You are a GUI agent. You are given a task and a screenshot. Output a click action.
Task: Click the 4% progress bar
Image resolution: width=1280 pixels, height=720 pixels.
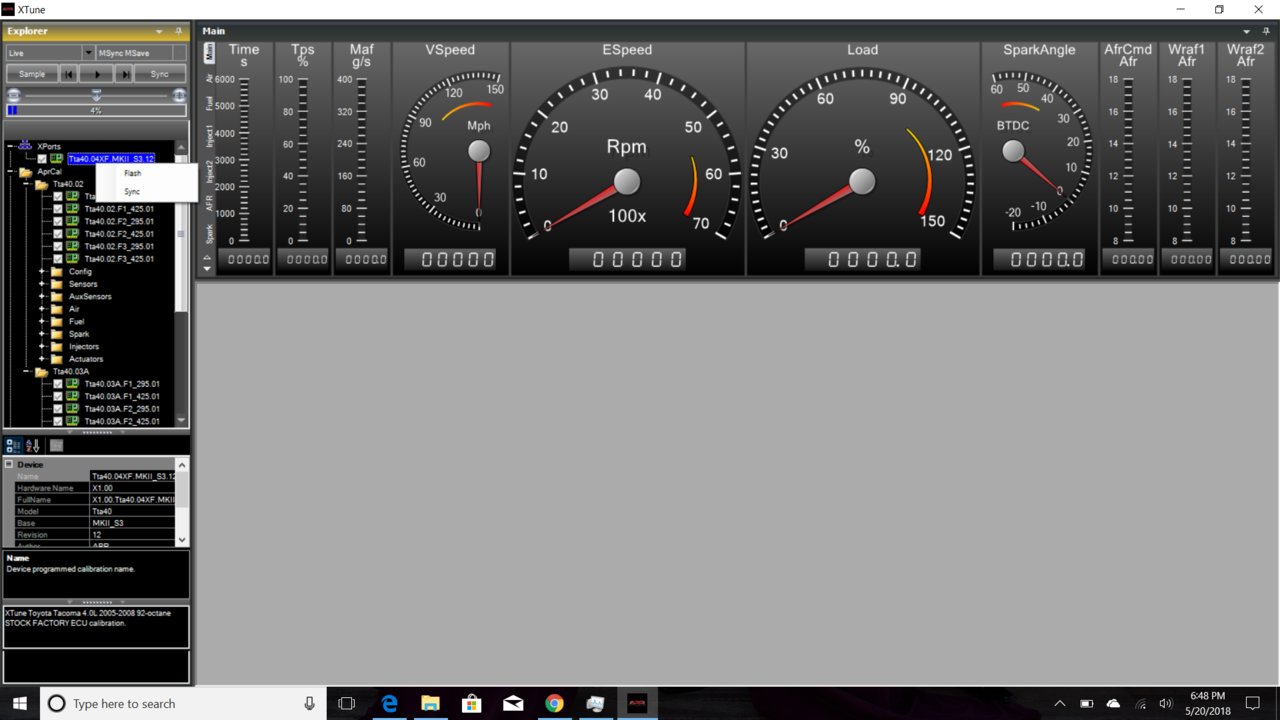pos(96,110)
